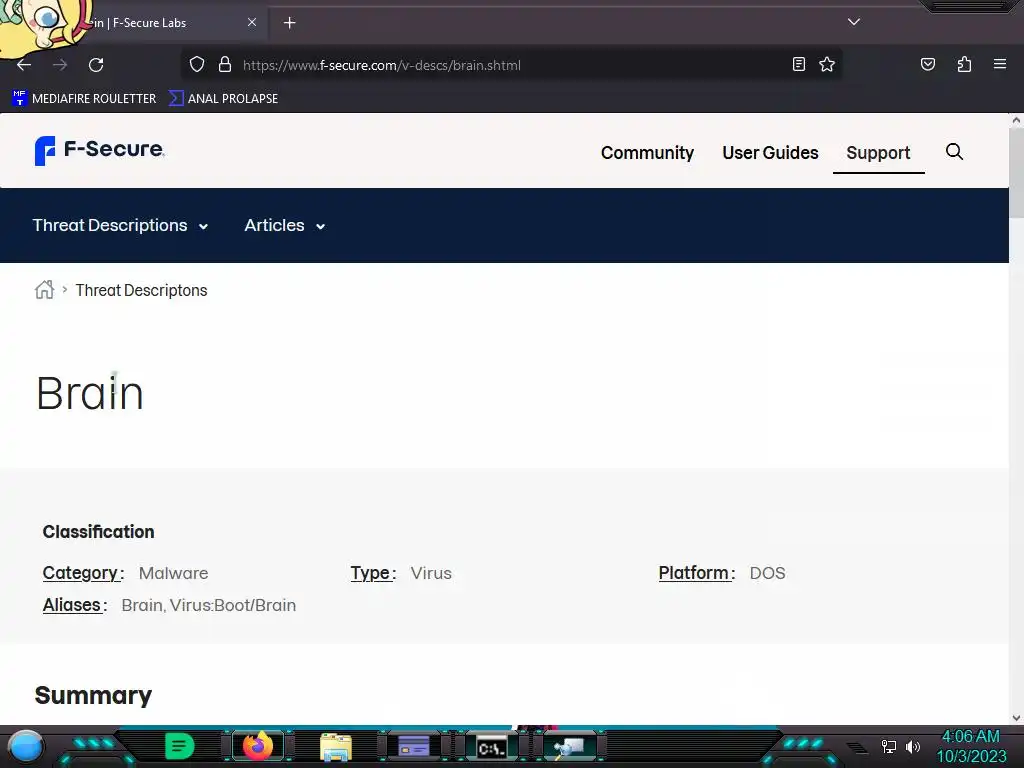Screen dimensions: 1024x768
Task: Click the Malware category value
Action: coord(173,573)
